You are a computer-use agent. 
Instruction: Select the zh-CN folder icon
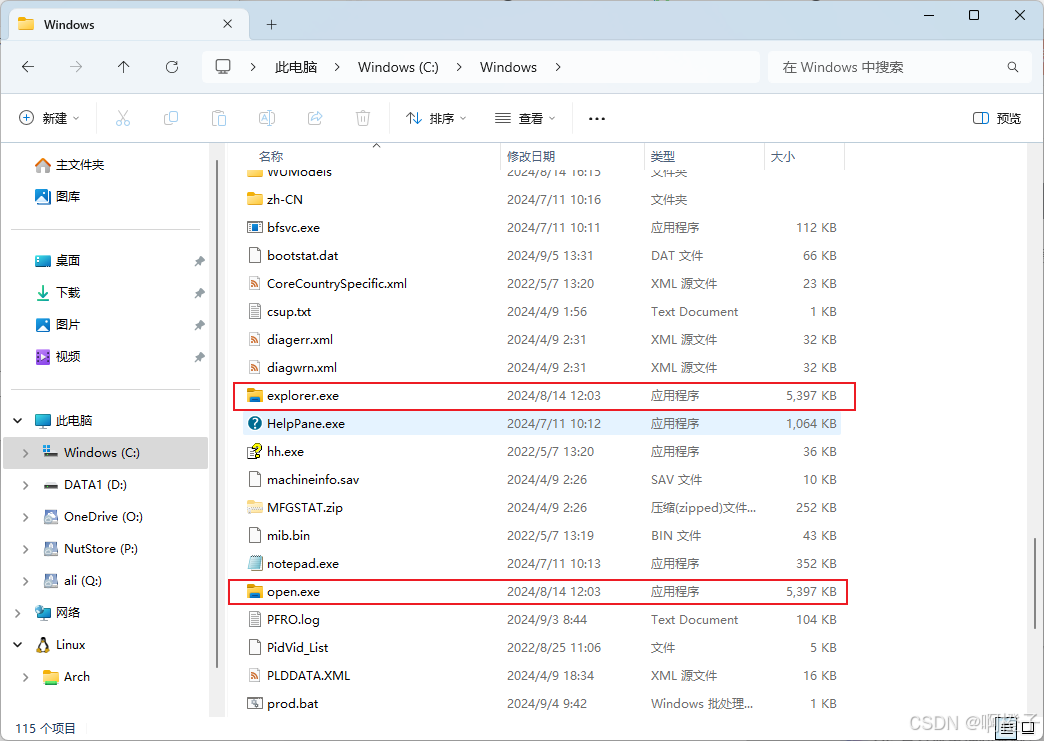(x=254, y=199)
